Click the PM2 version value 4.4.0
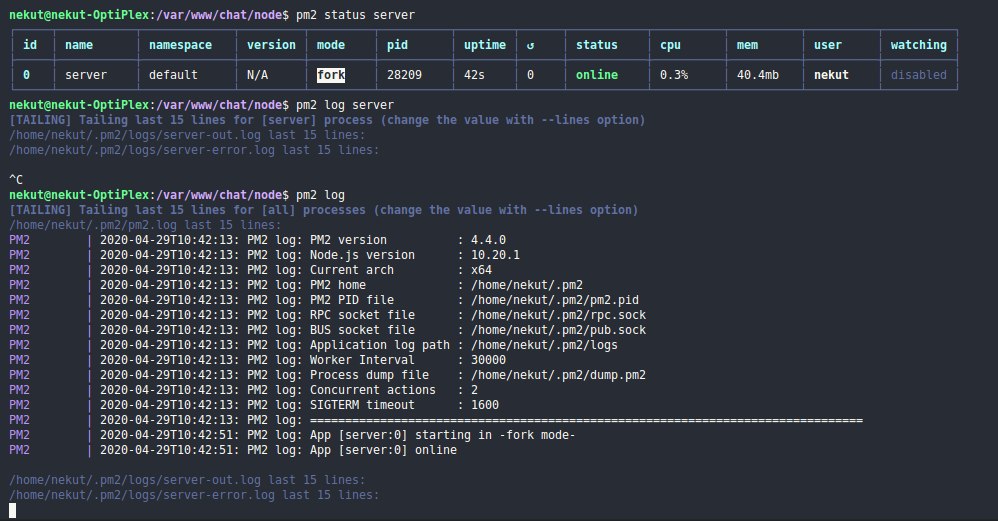Screen dimensions: 998x521 (x=488, y=240)
